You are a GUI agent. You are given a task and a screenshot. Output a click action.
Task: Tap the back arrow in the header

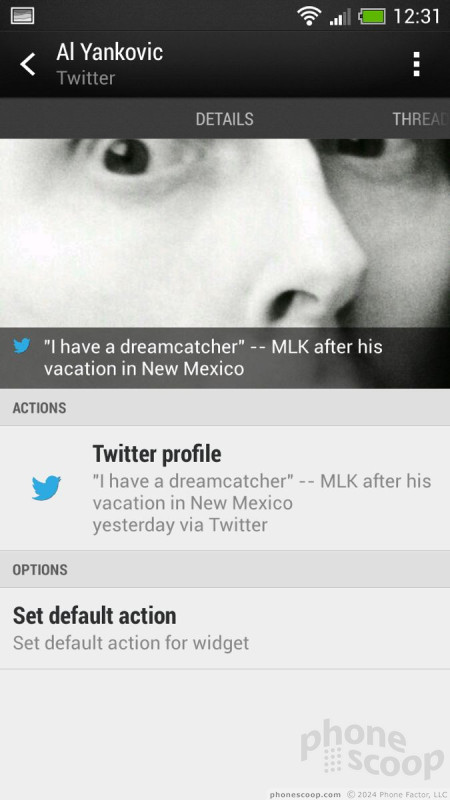pyautogui.click(x=28, y=64)
